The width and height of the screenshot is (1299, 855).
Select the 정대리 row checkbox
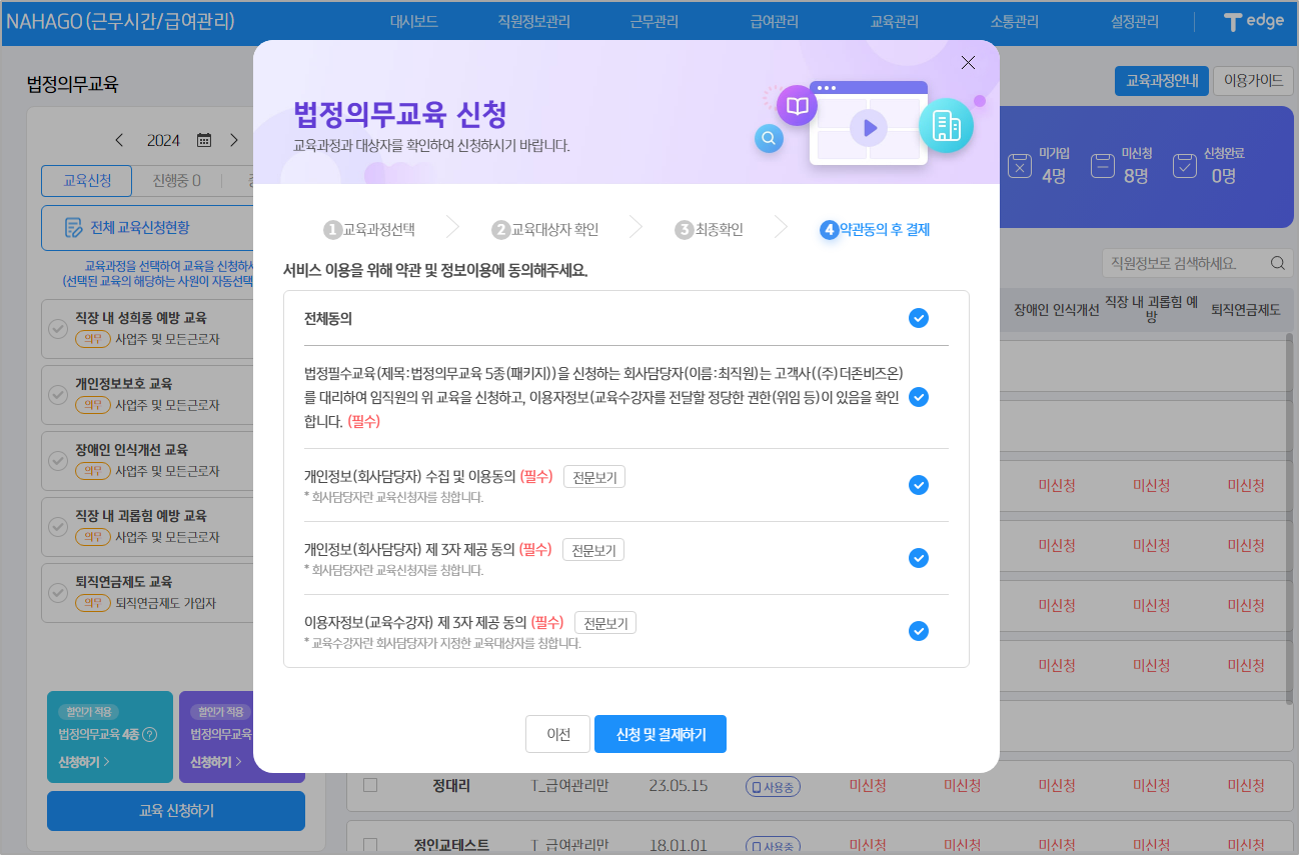[x=370, y=786]
